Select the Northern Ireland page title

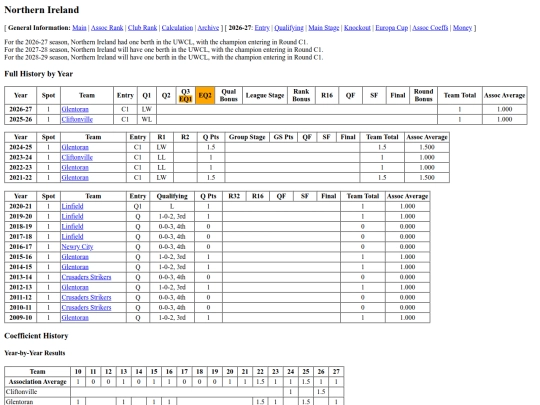click(42, 10)
